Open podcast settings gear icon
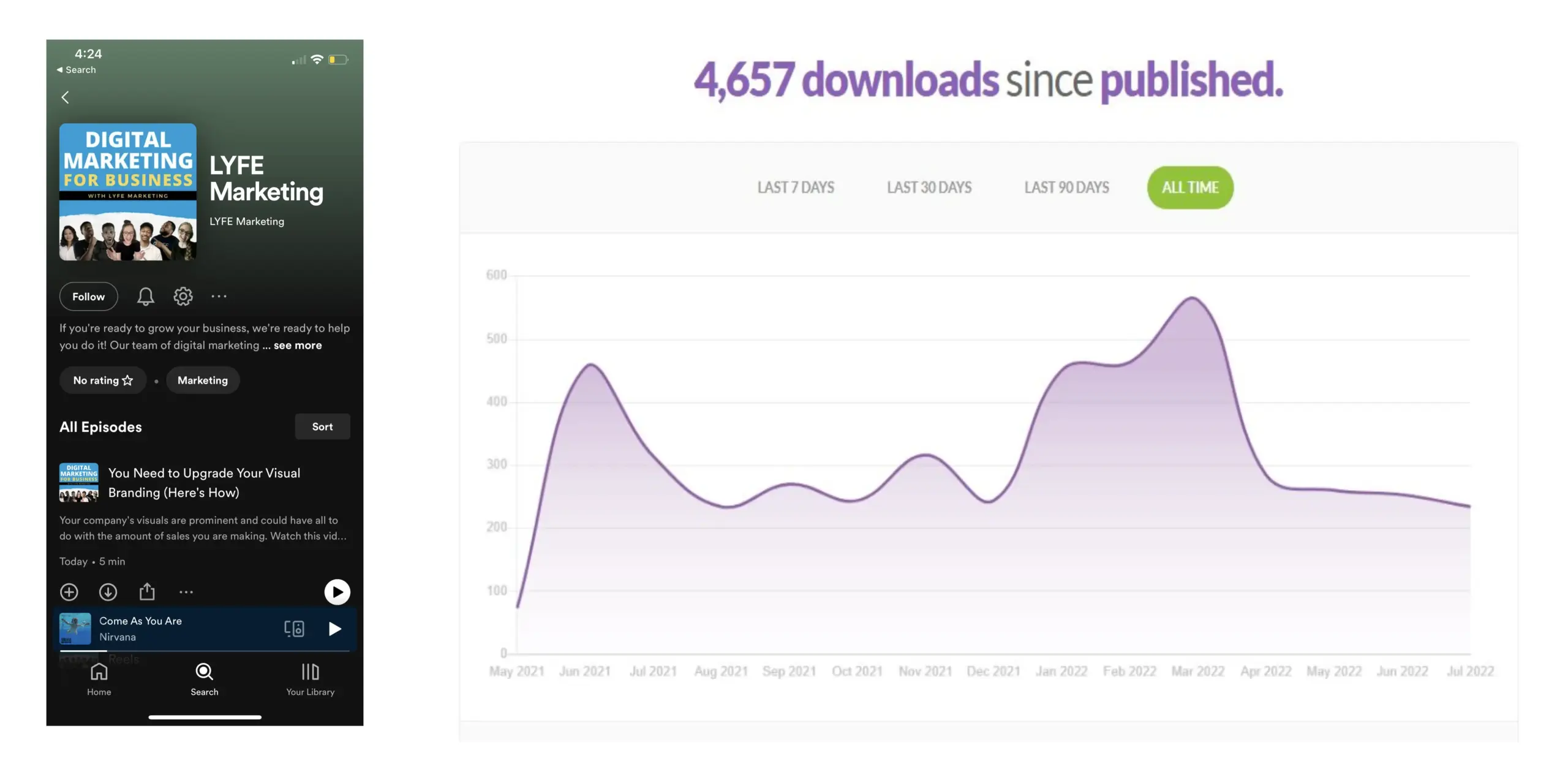The image size is (1568, 769). 183,297
